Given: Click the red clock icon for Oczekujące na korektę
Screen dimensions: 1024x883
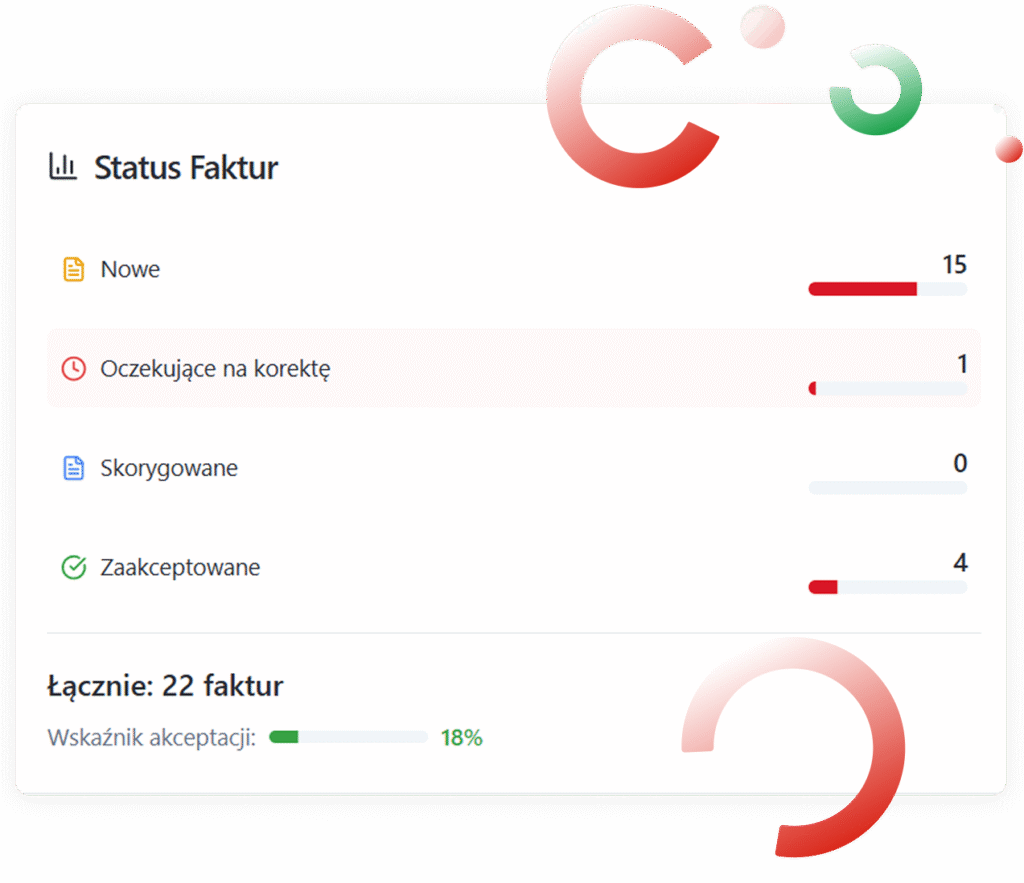Looking at the screenshot, I should [x=73, y=368].
